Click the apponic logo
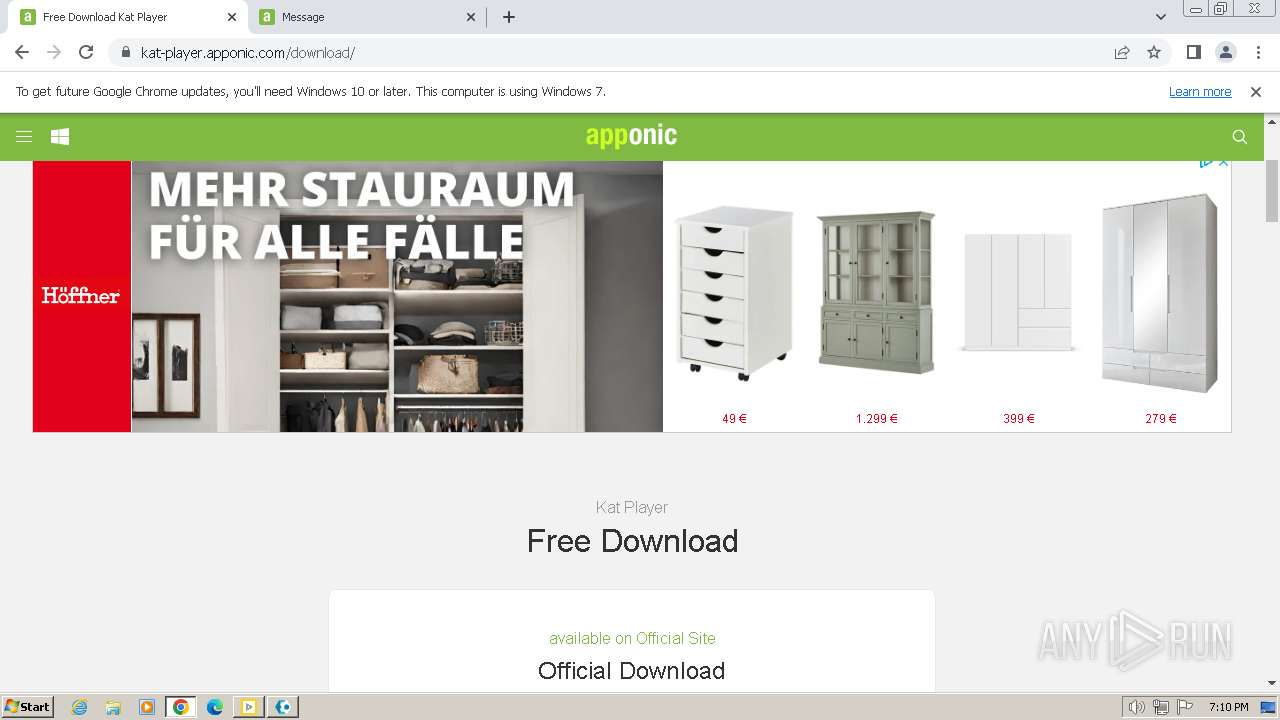 (631, 136)
